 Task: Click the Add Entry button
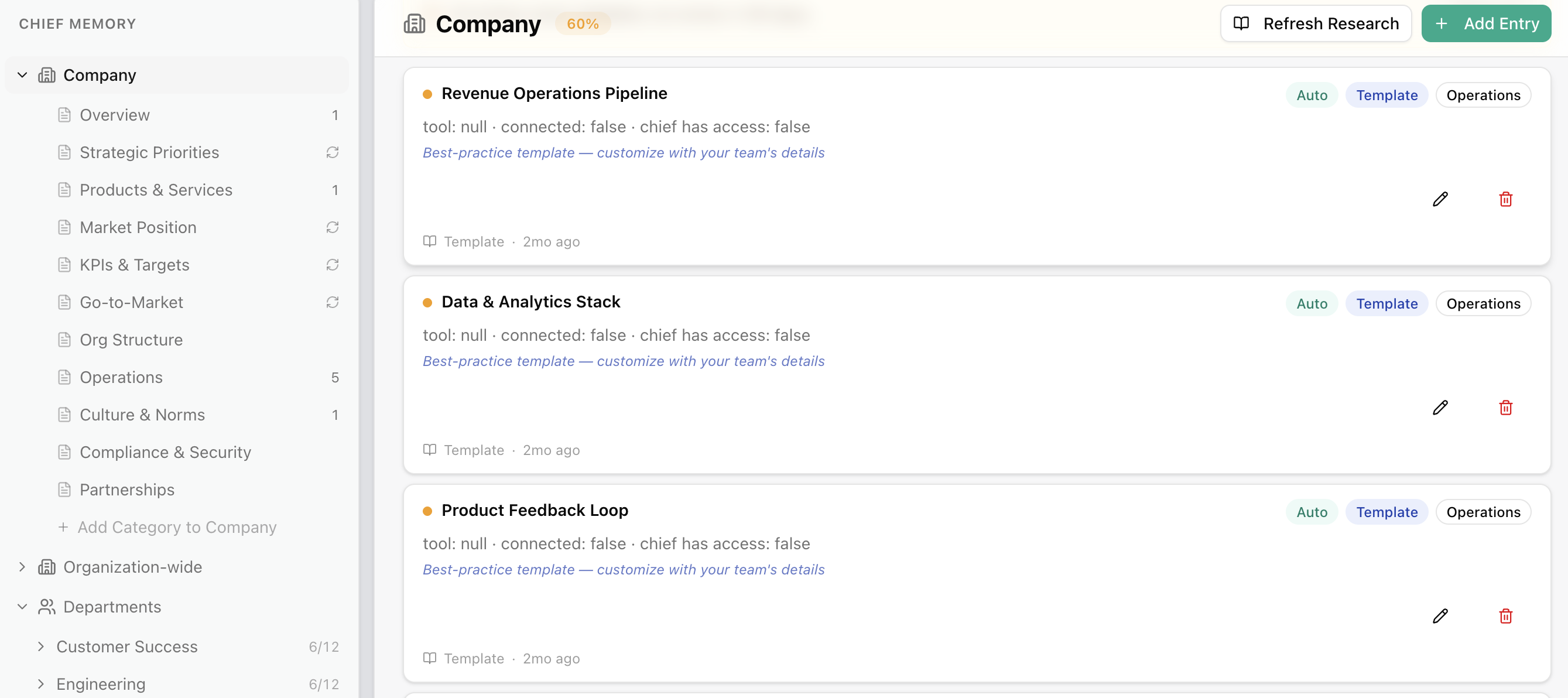click(1486, 24)
